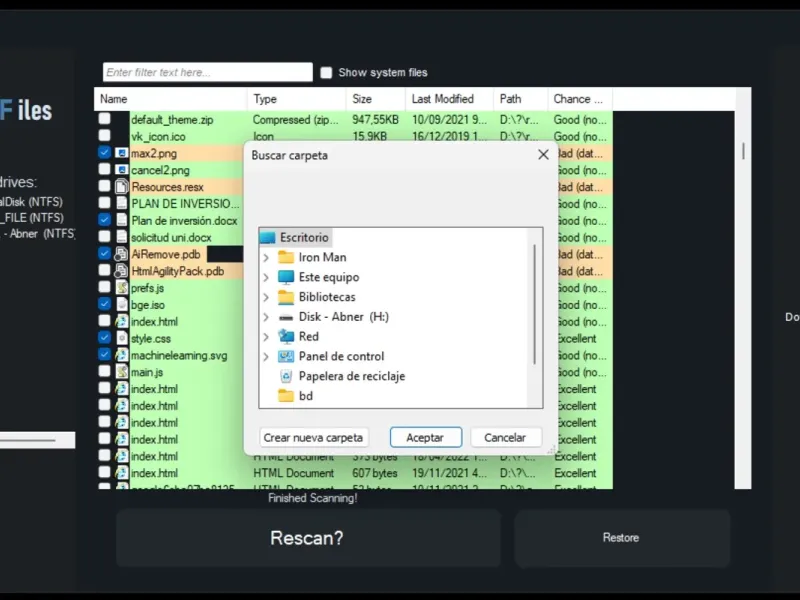Check the Resources.resx checkbox
This screenshot has width=800, height=600.
[x=105, y=186]
